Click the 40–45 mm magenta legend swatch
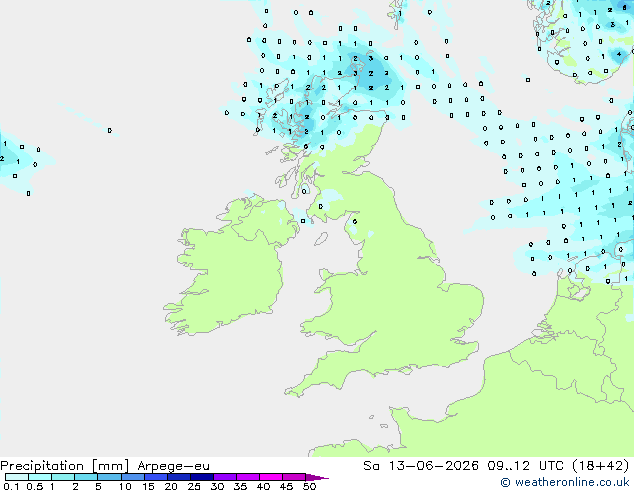Screen dimensions: 634x490 point(271,477)
